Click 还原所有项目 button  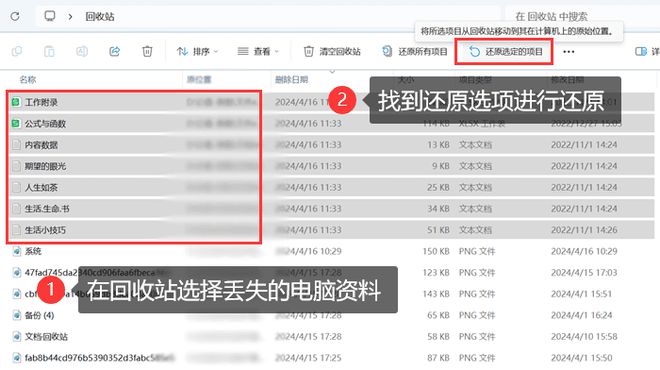pos(415,51)
